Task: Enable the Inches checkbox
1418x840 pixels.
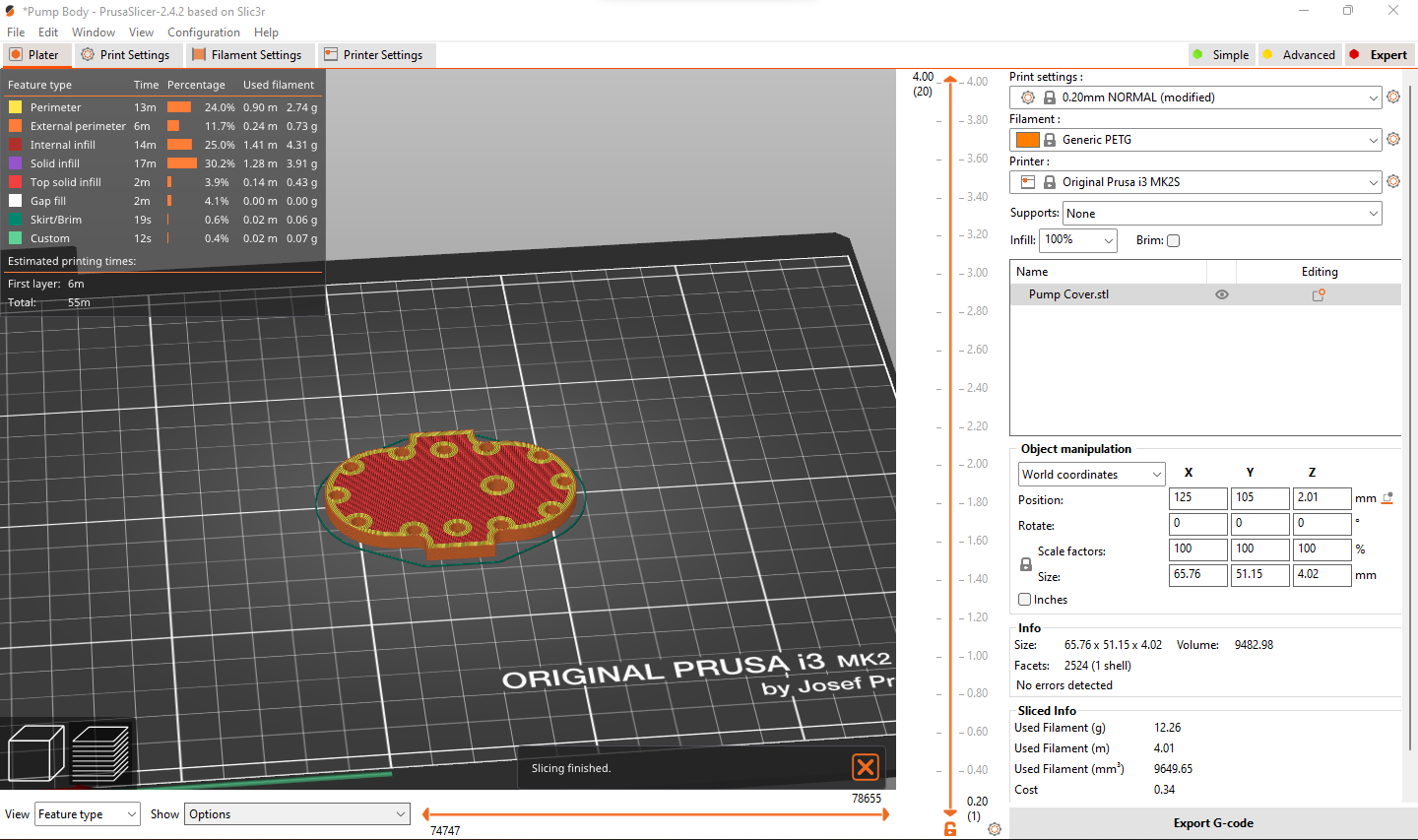Action: pyautogui.click(x=1024, y=600)
